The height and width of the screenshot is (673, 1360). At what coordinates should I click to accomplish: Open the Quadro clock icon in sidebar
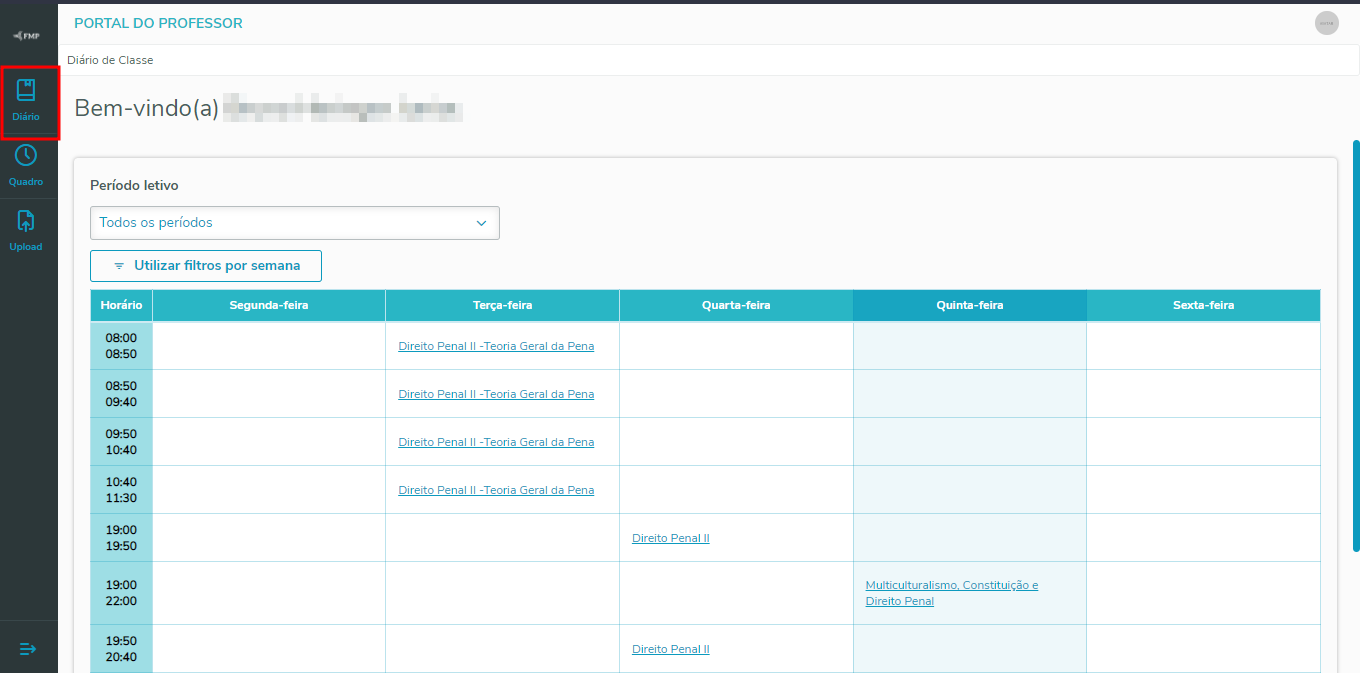coord(26,155)
